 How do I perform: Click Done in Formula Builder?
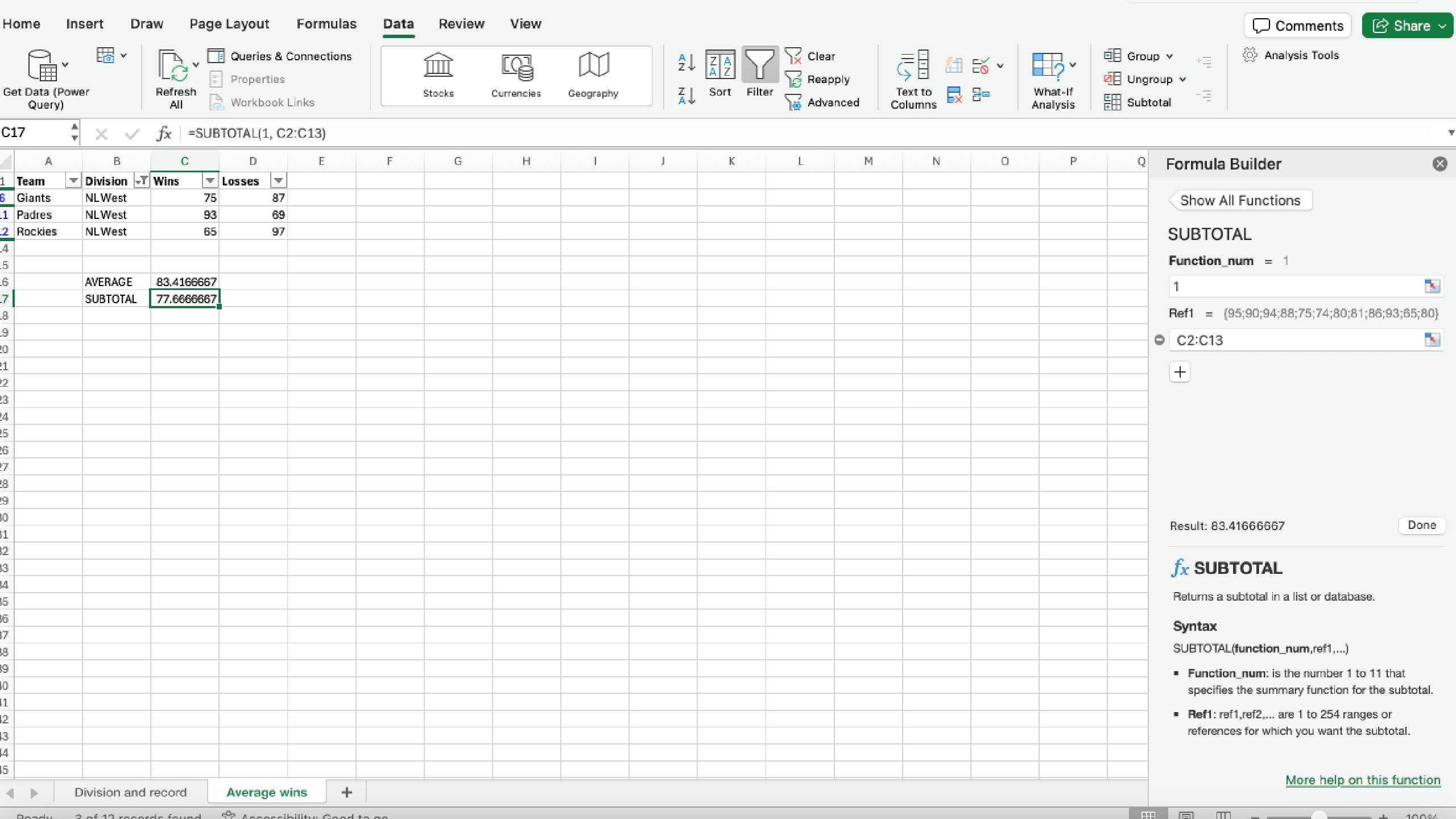point(1421,525)
